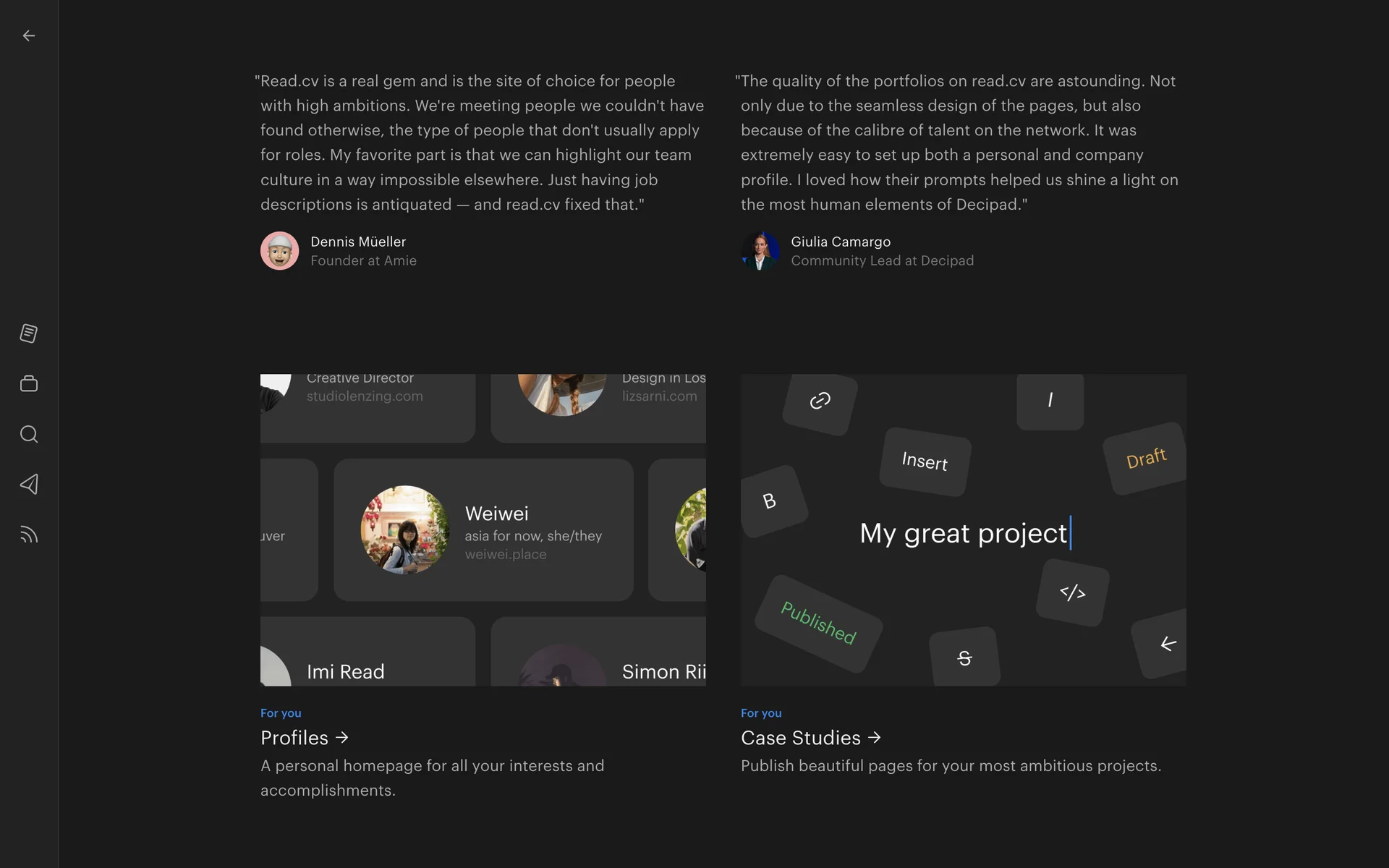This screenshot has width=1389, height=868.
Task: Click the orange Draft tag
Action: pyautogui.click(x=1146, y=458)
